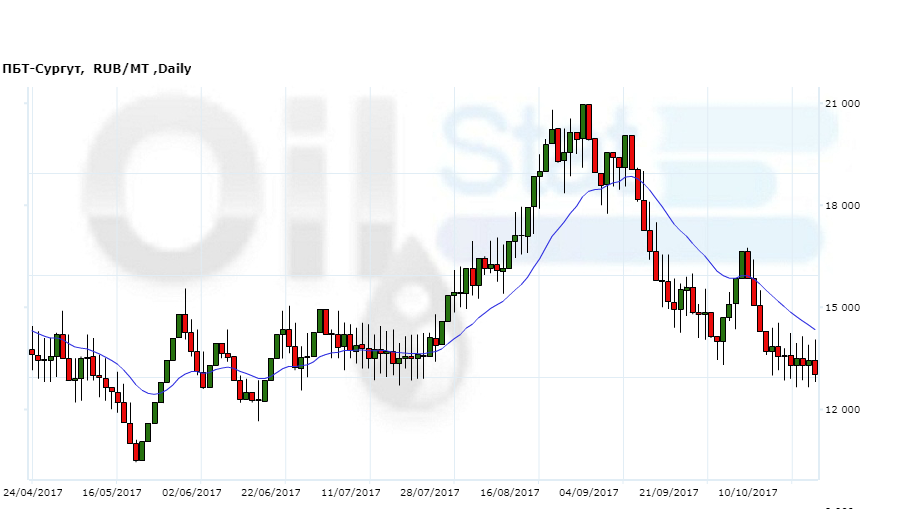The width and height of the screenshot is (909, 509).
Task: Click the 15 000 price axis label
Action: pos(842,308)
